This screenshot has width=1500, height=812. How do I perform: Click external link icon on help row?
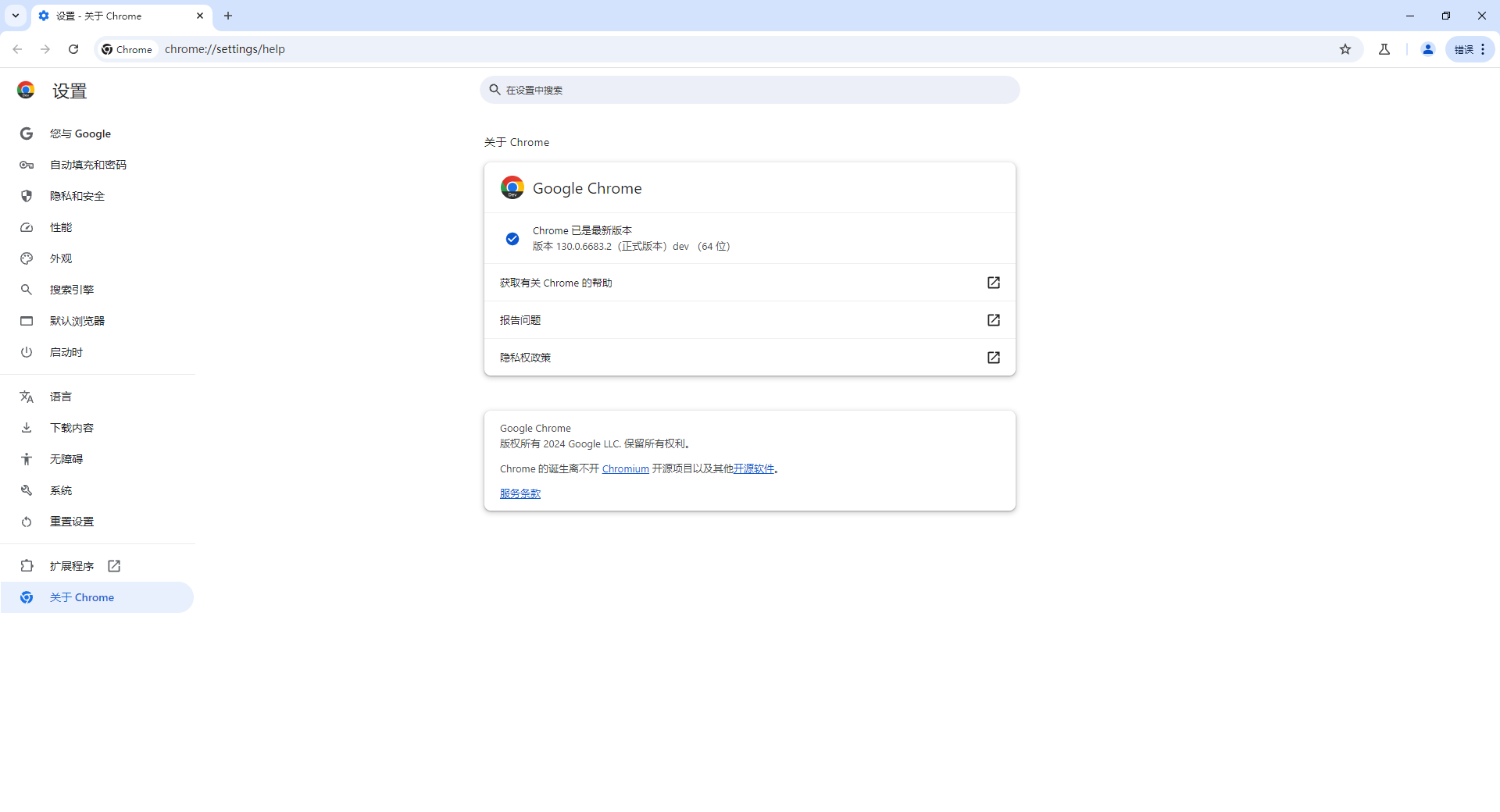(994, 283)
